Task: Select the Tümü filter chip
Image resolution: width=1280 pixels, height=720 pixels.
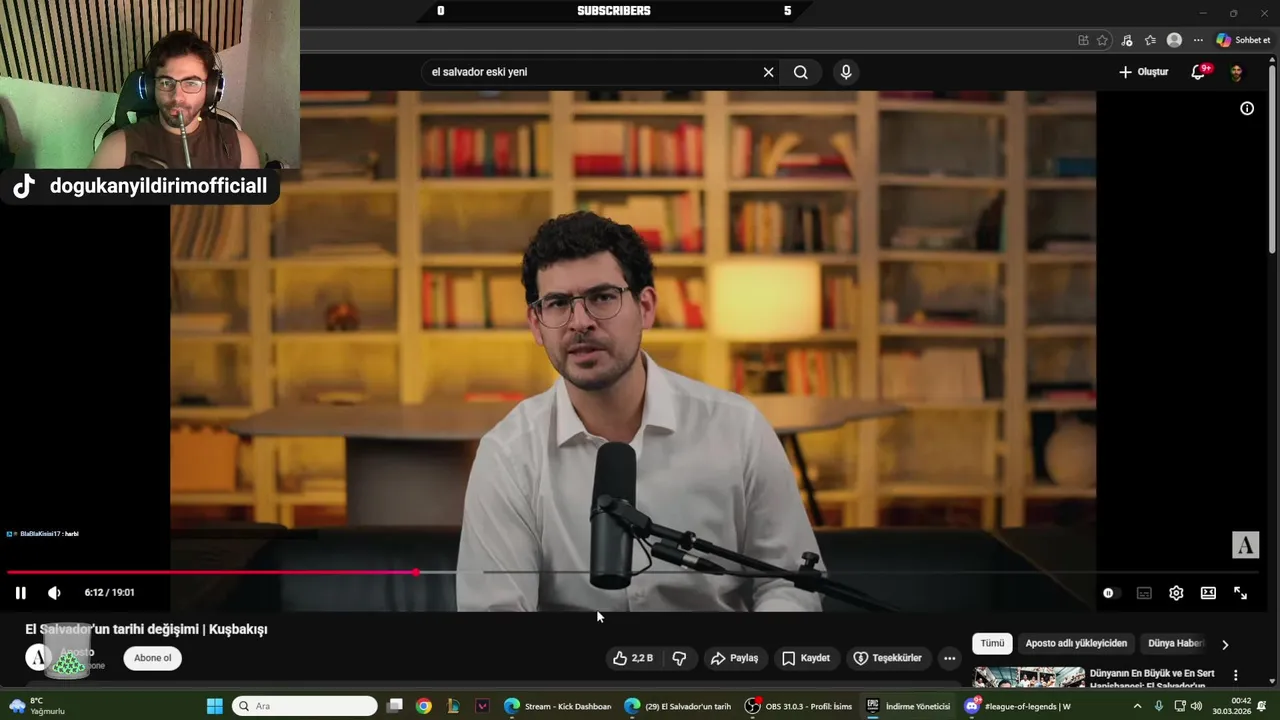Action: point(992,643)
